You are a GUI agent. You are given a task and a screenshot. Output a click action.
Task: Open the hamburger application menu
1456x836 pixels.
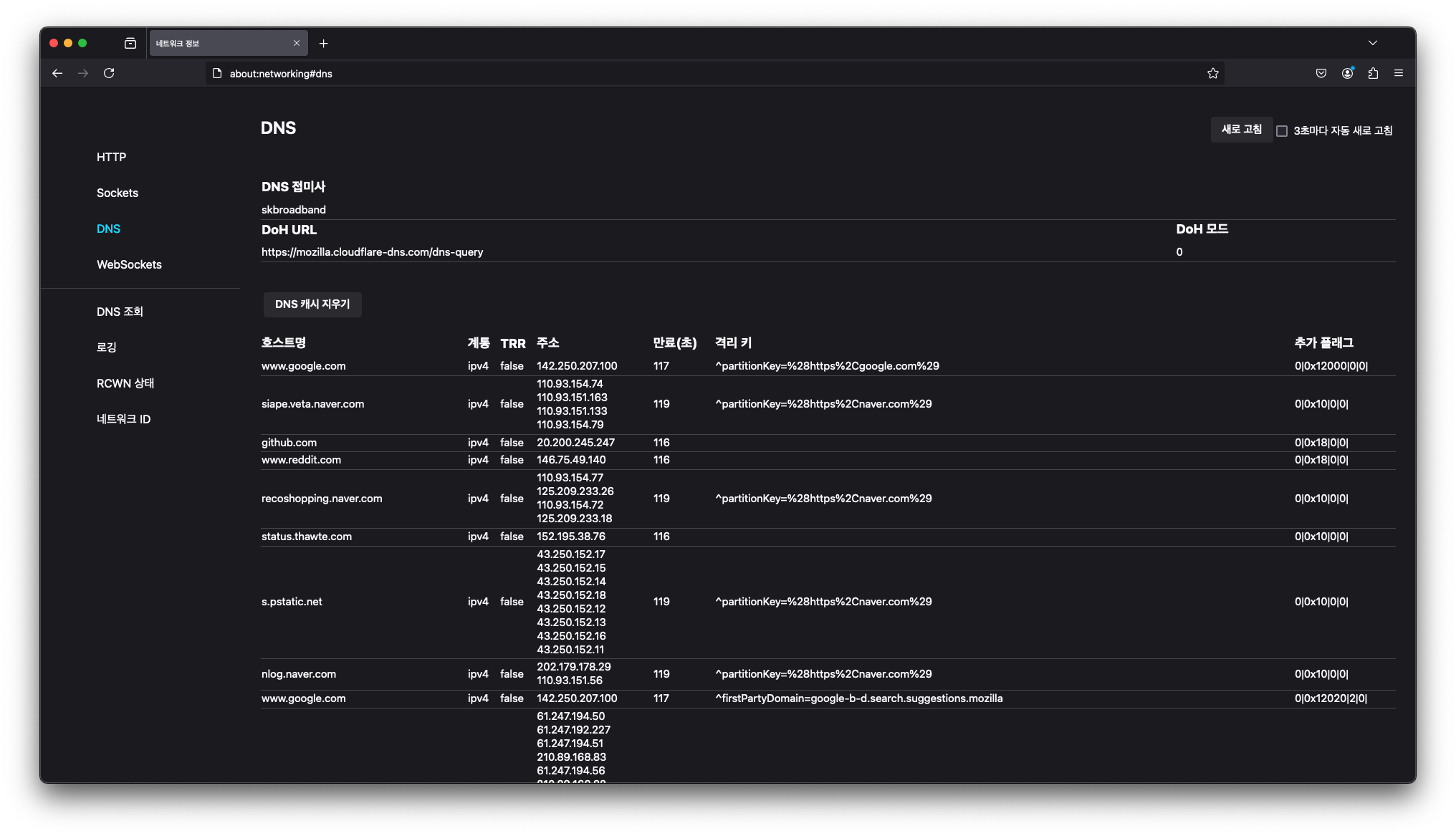1398,73
